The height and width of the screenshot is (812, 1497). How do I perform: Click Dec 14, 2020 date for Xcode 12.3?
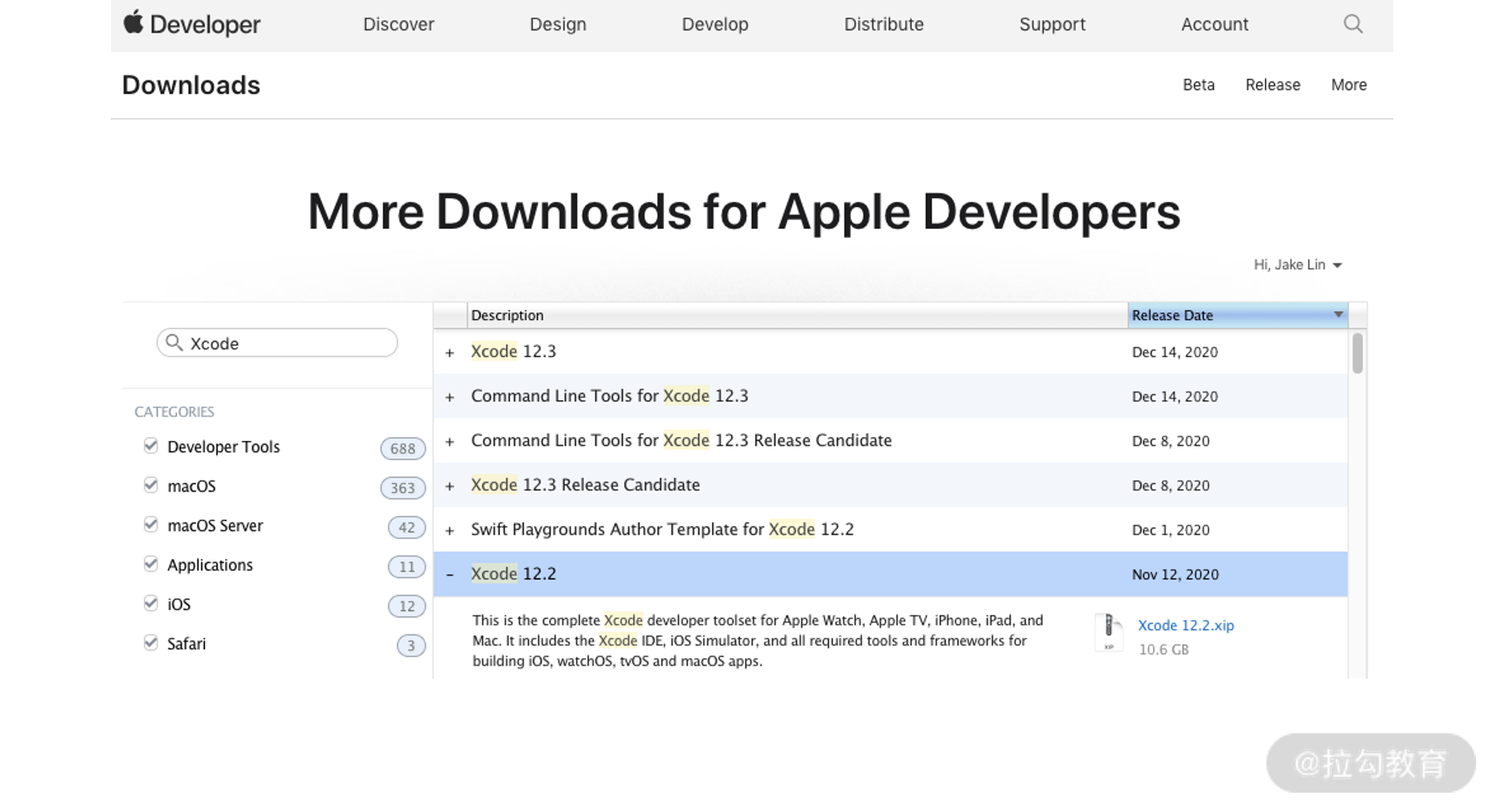1175,352
